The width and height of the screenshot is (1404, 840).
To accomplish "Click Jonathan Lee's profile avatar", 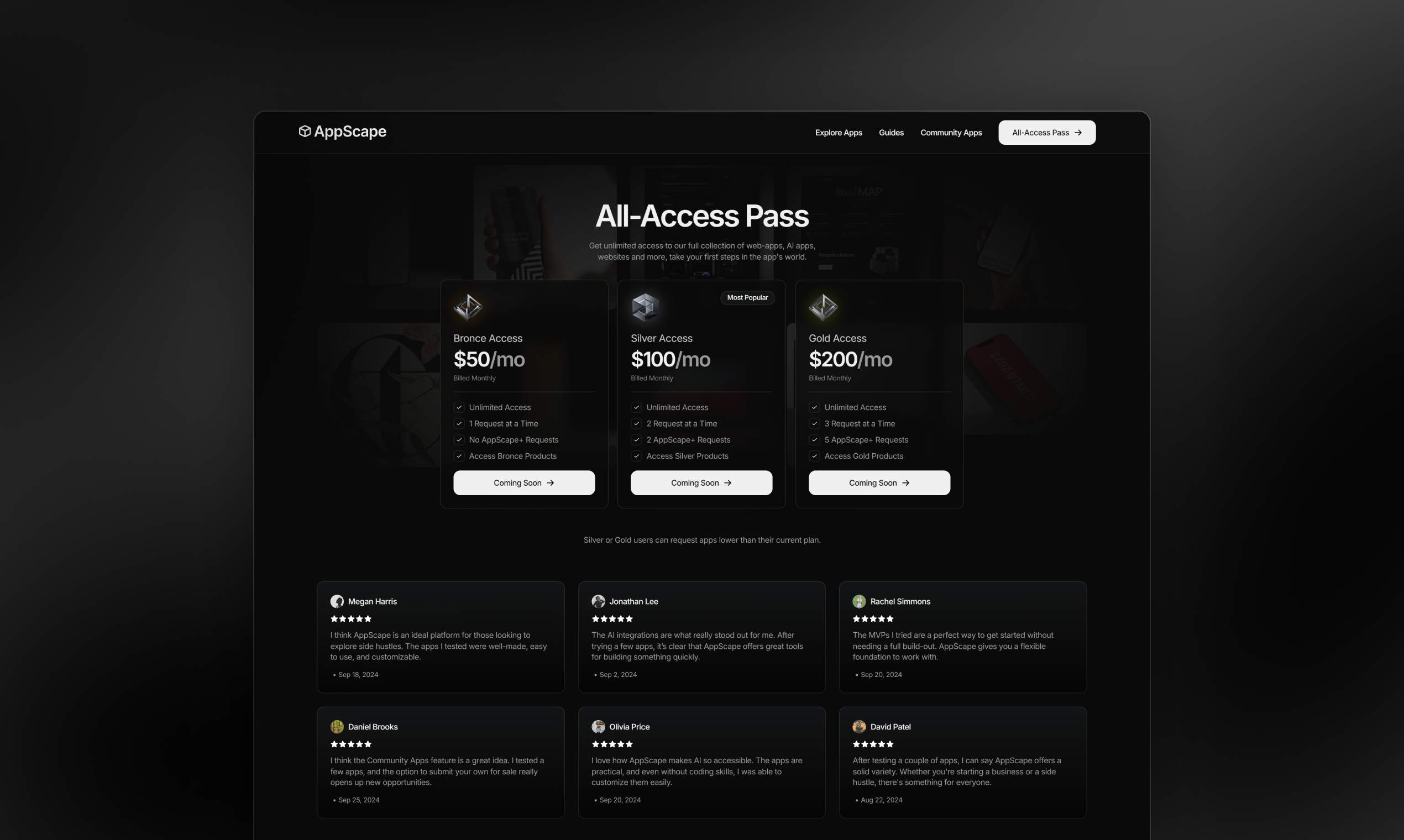I will point(598,601).
